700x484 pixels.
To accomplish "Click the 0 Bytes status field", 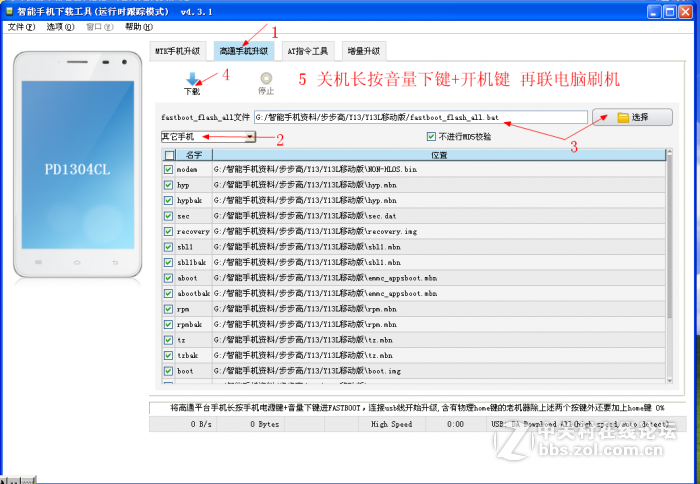I will (x=250, y=424).
